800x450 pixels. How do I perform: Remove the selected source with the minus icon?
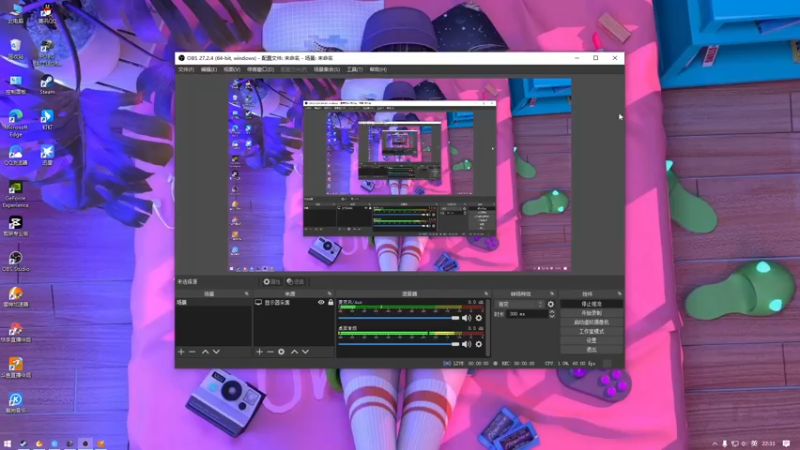270,352
